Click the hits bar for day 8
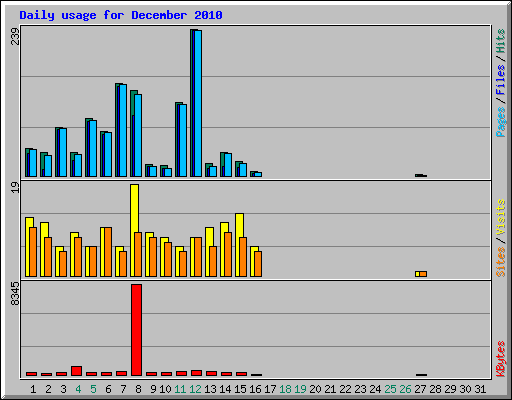This screenshot has width=512, height=400. [x=132, y=133]
